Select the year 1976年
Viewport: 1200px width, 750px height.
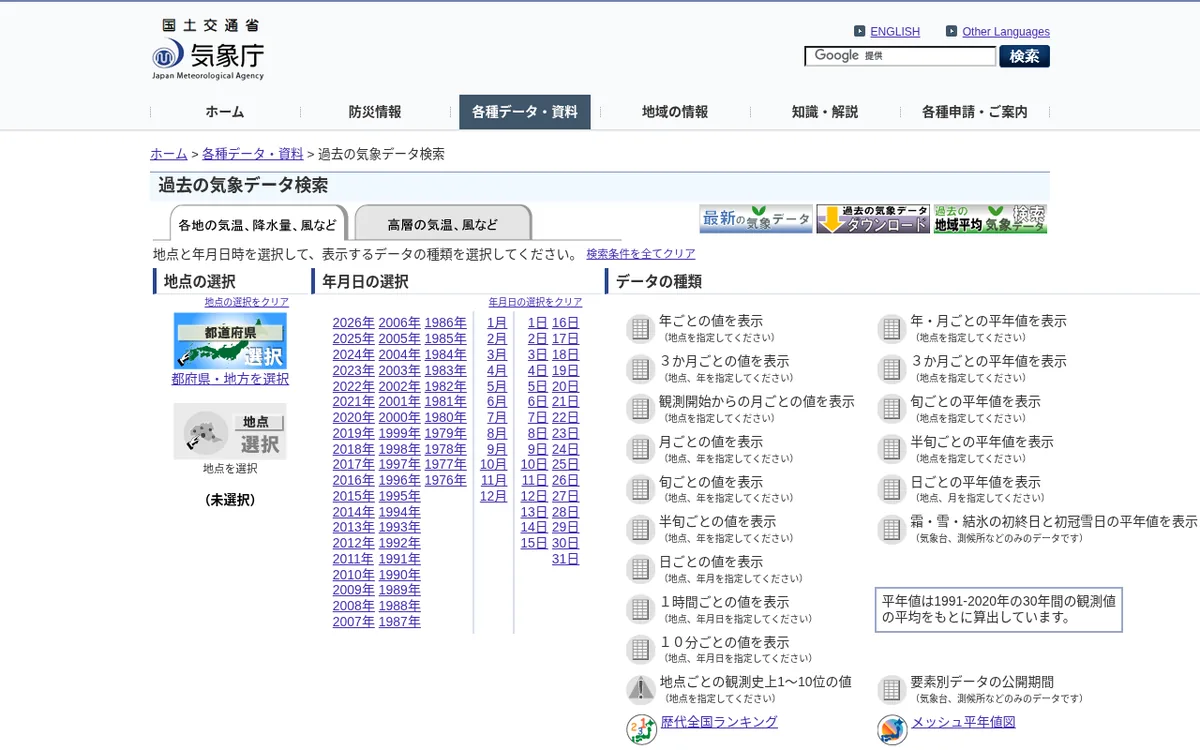coord(446,480)
